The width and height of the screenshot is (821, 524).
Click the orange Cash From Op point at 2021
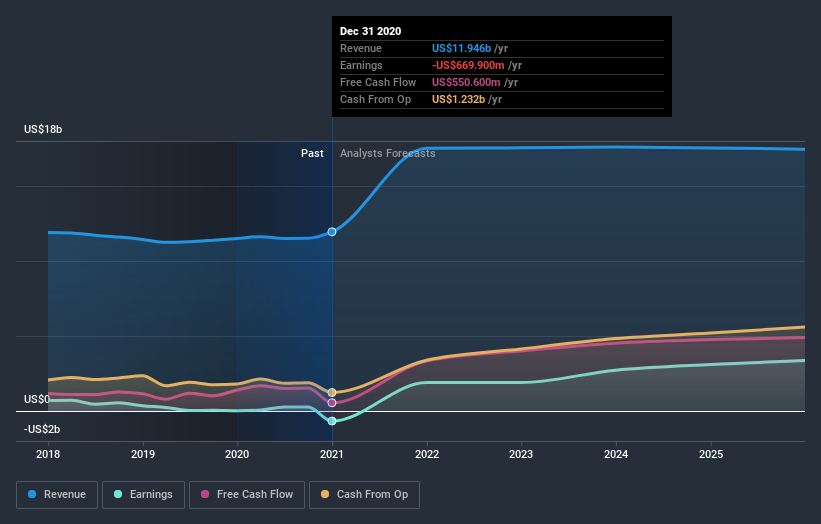332,393
